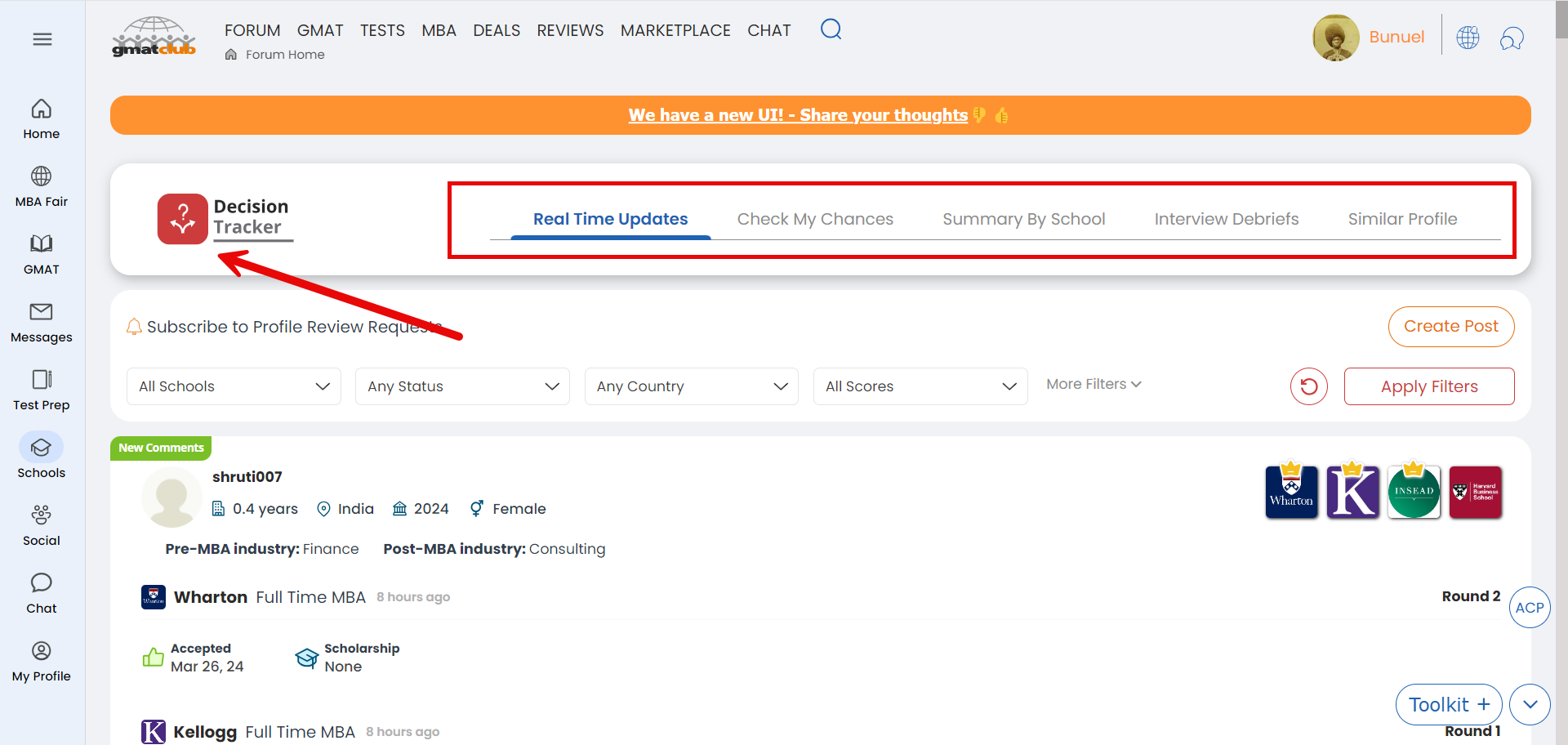Open the Any Country dropdown
Viewport: 1568px width, 745px height.
(x=691, y=386)
